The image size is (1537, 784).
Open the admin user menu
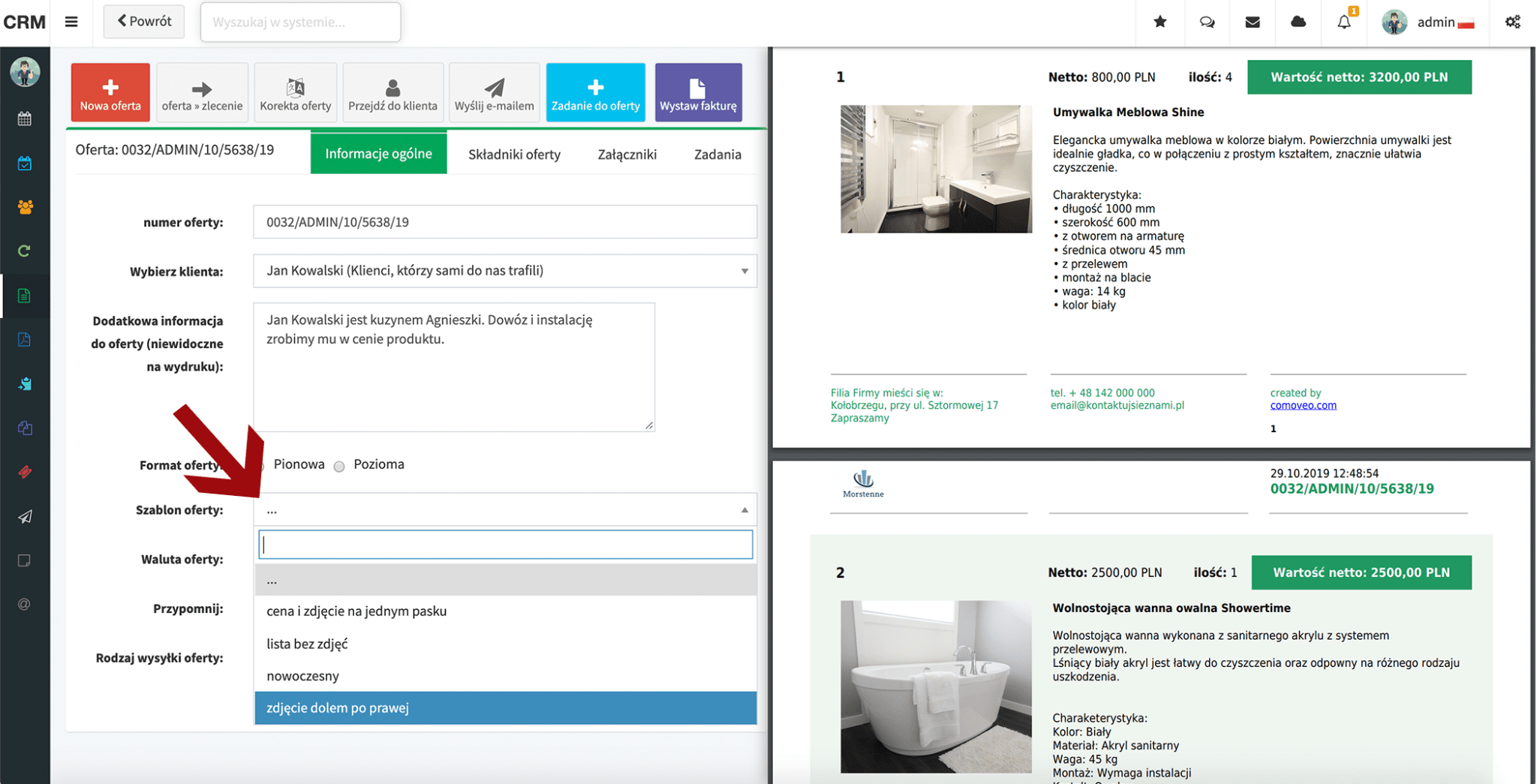click(x=1428, y=22)
